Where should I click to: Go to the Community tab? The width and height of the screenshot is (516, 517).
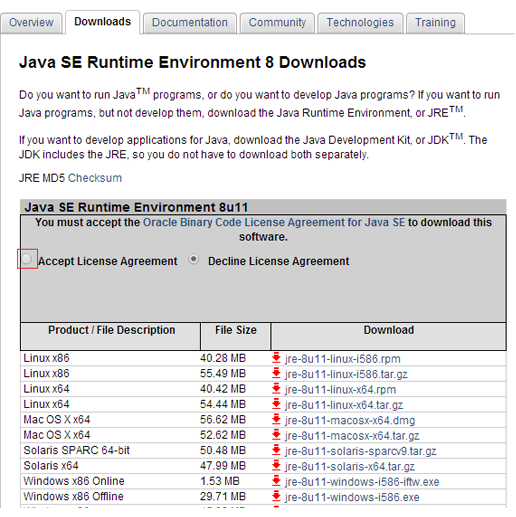coord(277,23)
